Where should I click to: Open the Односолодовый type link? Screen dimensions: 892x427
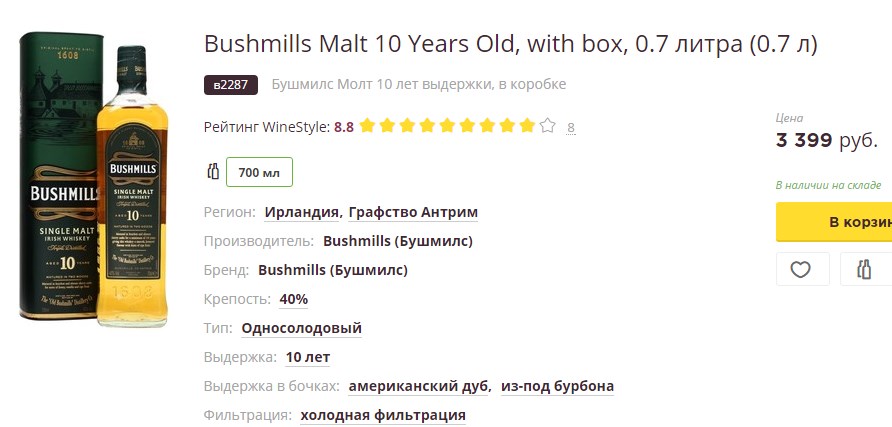tap(302, 328)
